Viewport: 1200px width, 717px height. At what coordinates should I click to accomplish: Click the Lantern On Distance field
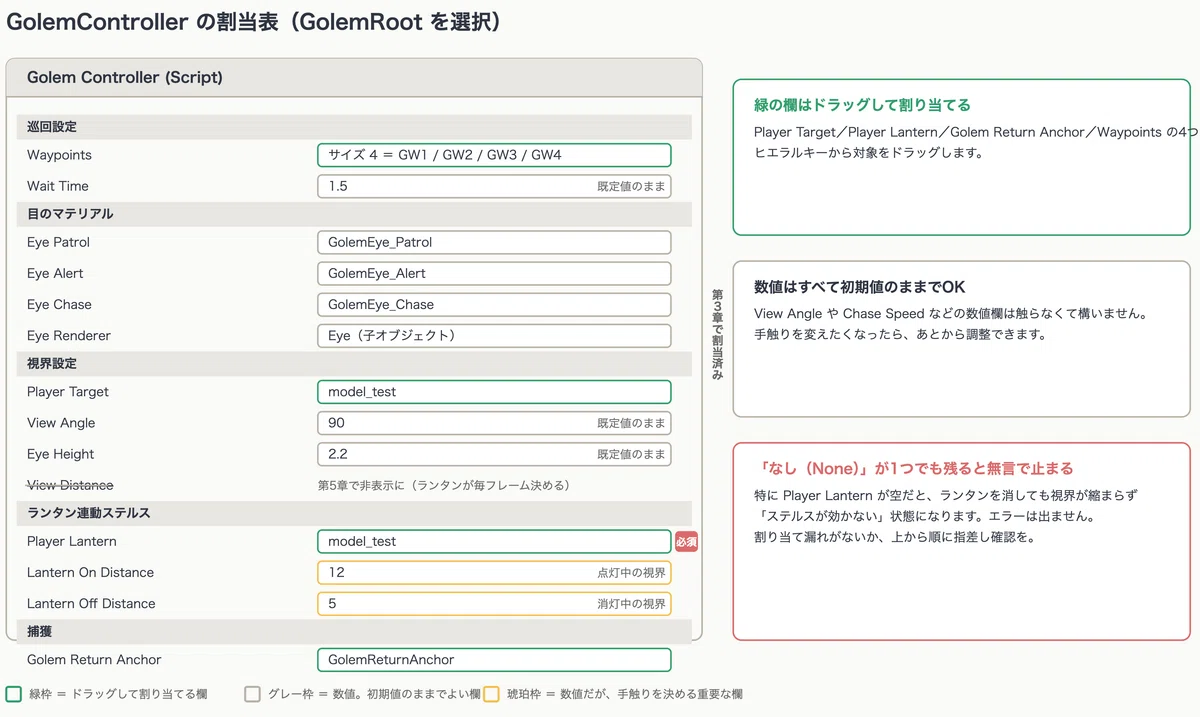[x=494, y=573]
